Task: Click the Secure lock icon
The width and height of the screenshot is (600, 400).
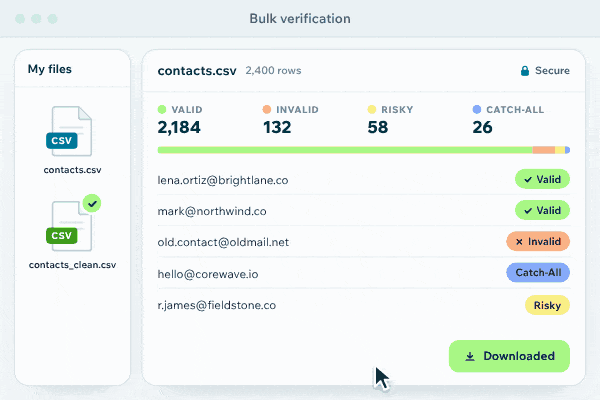Action: pos(525,70)
